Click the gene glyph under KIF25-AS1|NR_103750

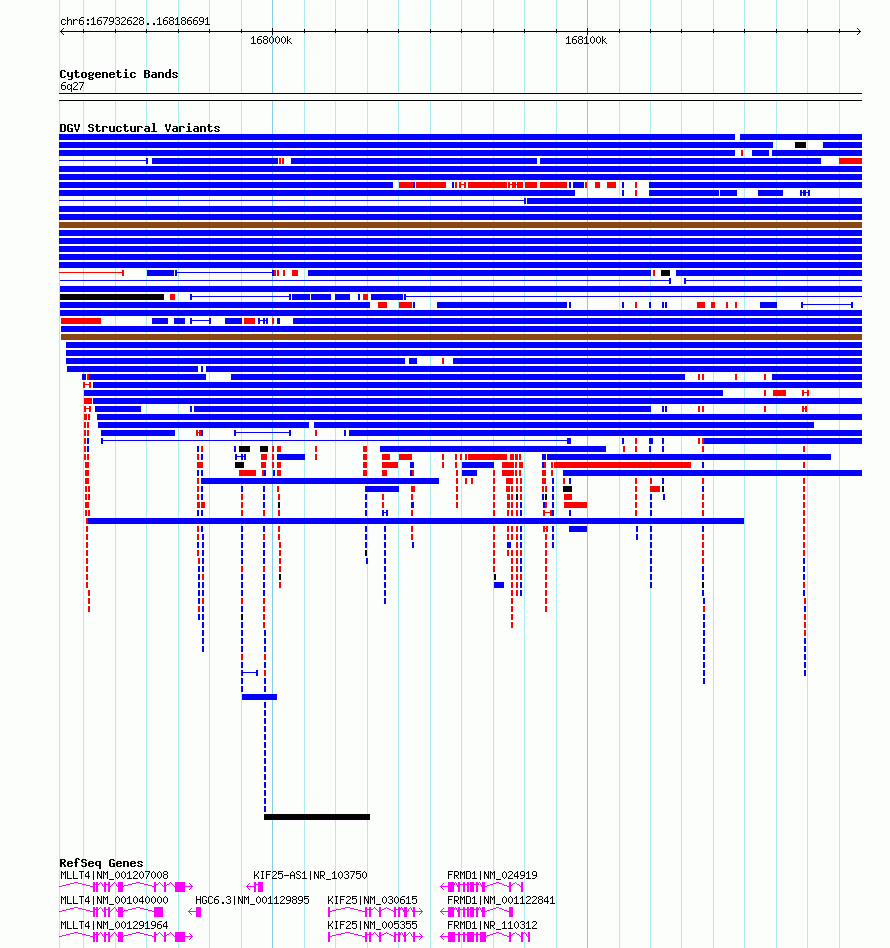[x=255, y=887]
